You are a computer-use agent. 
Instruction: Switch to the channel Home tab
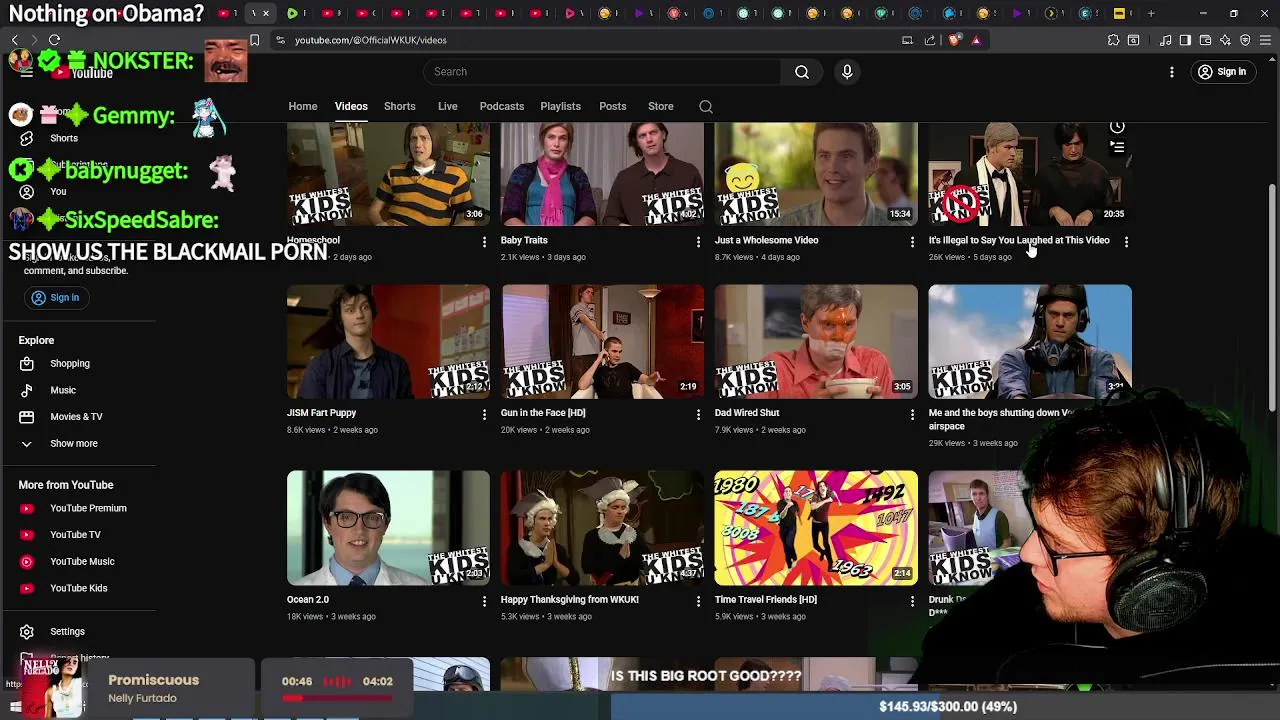coord(303,107)
